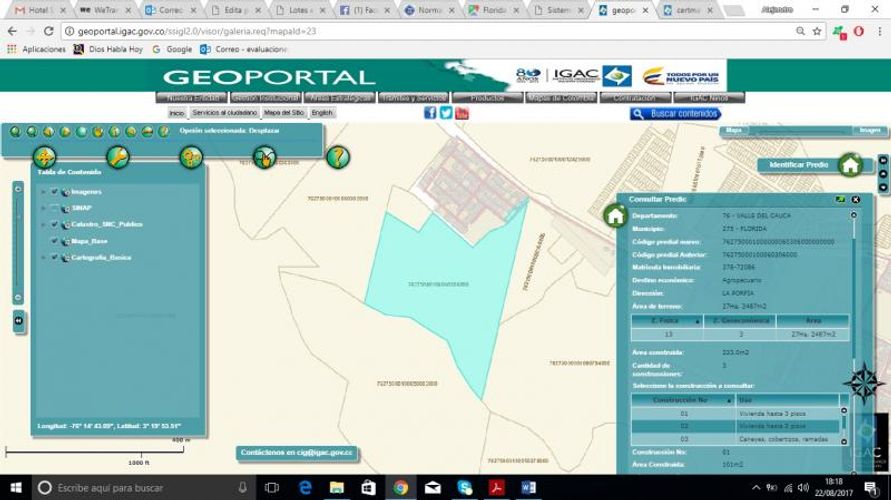Open the IGAC Facebook page icon

pos(430,112)
